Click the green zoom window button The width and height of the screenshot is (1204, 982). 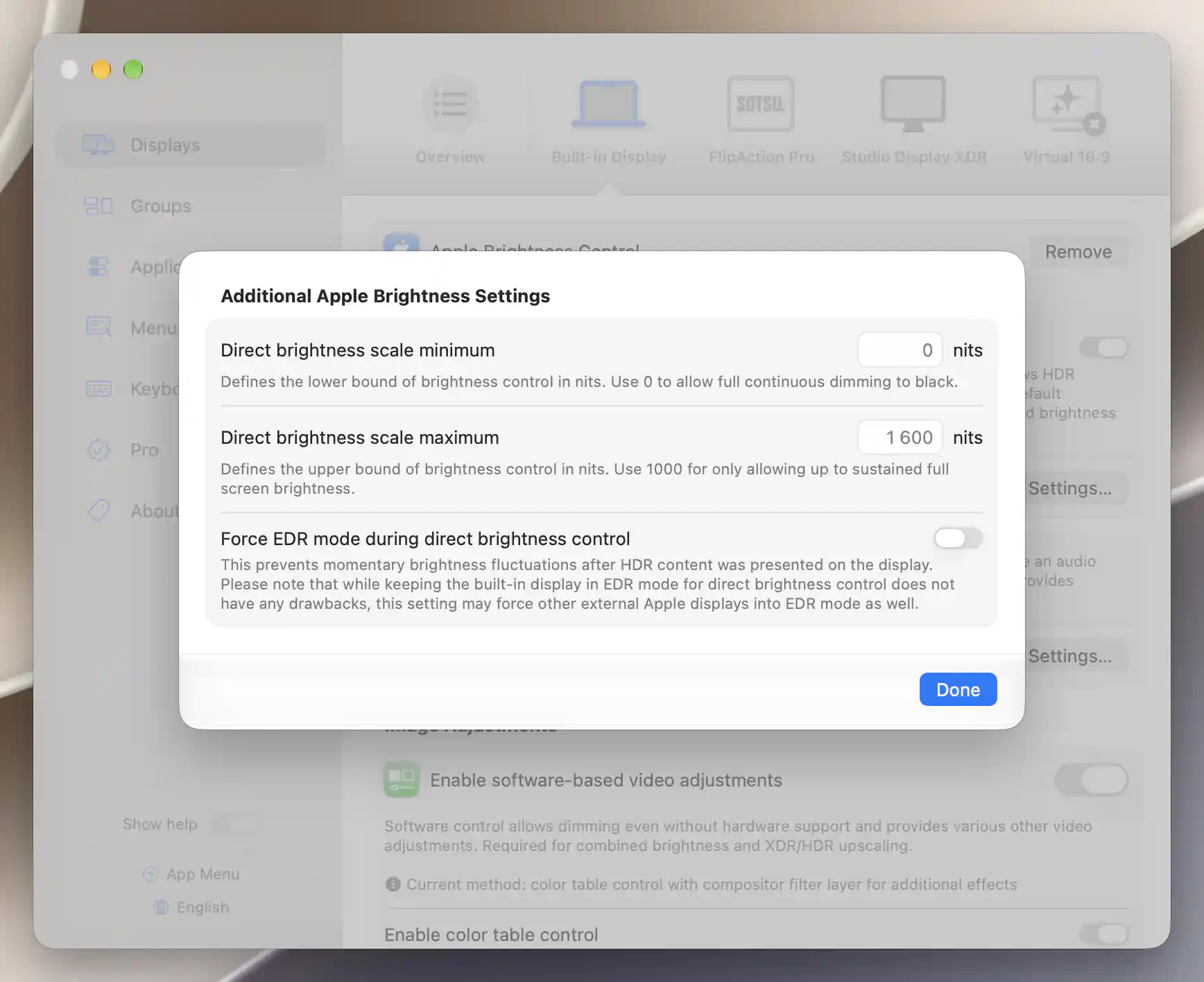click(133, 69)
